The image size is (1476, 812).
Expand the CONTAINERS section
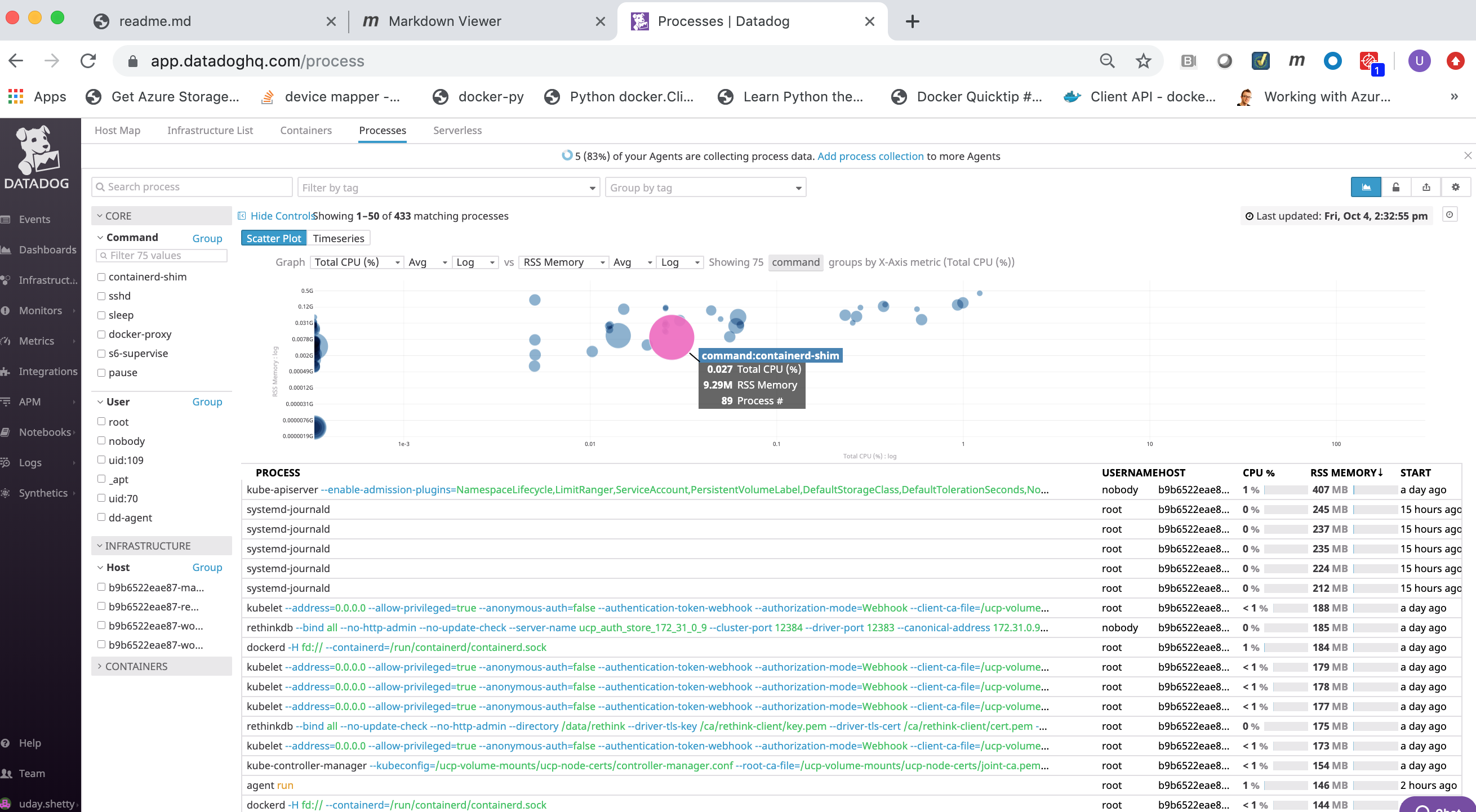(x=162, y=667)
